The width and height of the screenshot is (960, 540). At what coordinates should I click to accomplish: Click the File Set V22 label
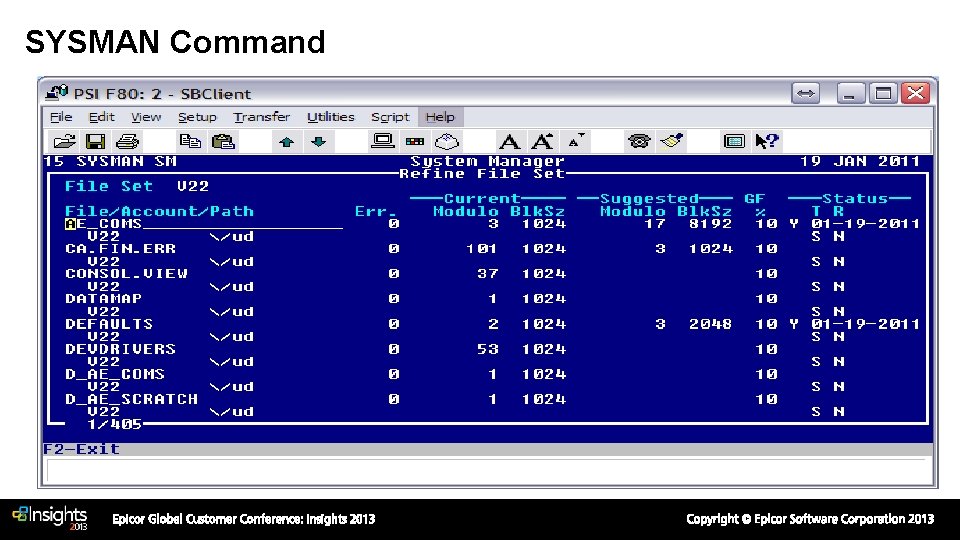(x=137, y=186)
